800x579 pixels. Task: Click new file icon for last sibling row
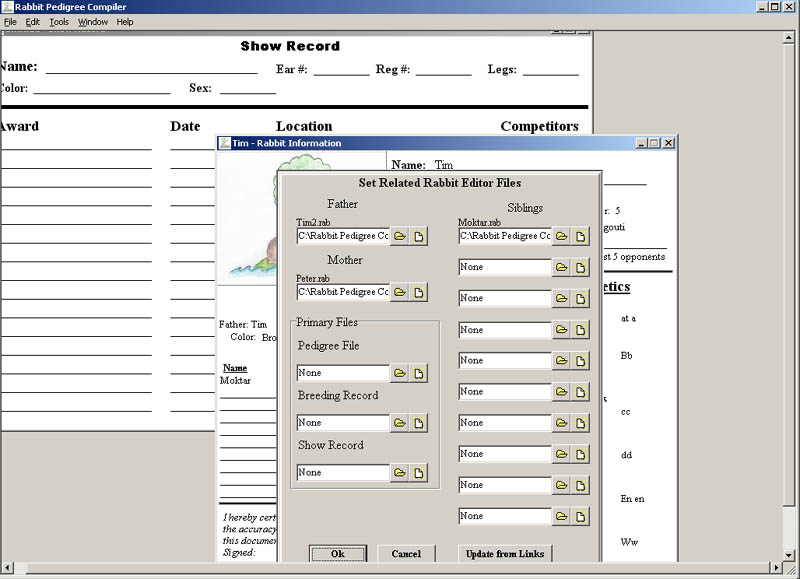[580, 517]
